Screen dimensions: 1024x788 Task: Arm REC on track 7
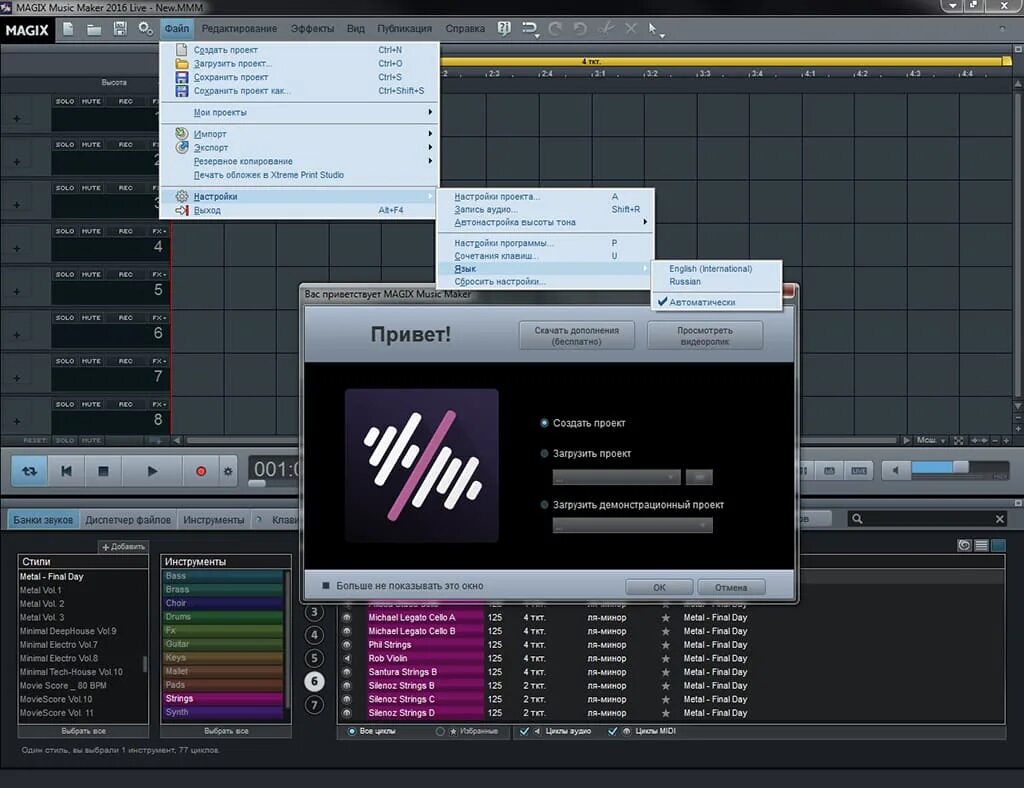(125, 361)
